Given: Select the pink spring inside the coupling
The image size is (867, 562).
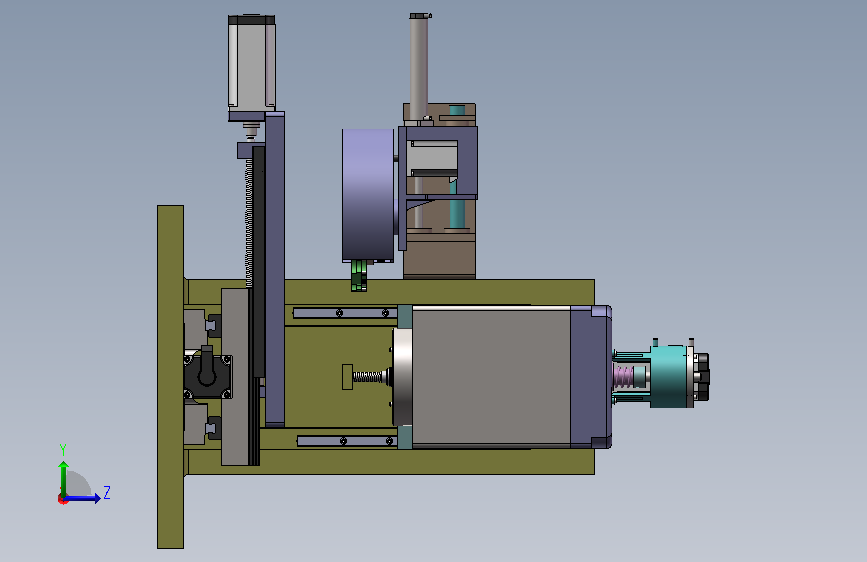Looking at the screenshot, I should pyautogui.click(x=624, y=377).
